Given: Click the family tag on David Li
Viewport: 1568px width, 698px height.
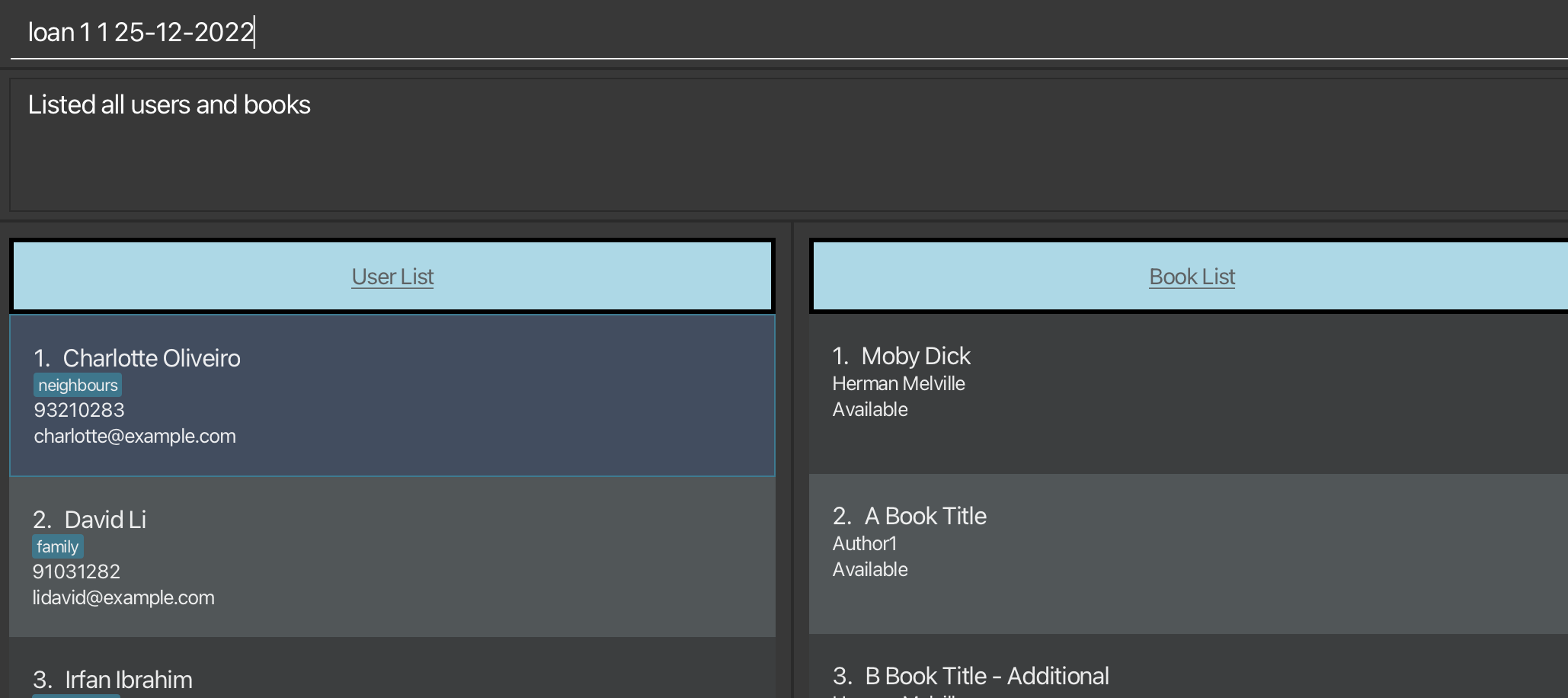Looking at the screenshot, I should [x=57, y=546].
